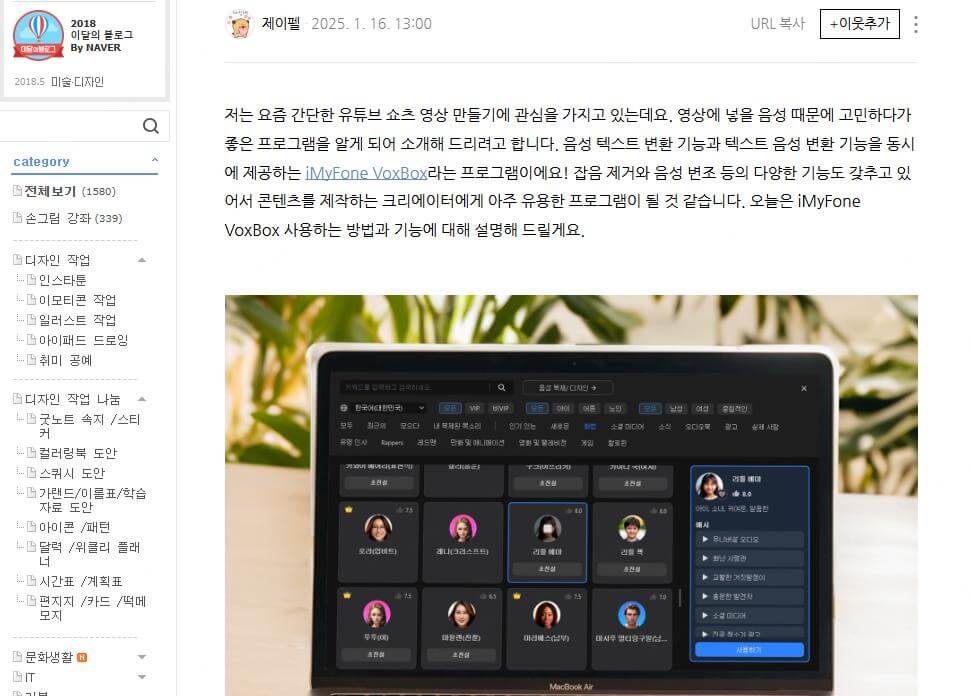Collapse the 디자인 작업 나눔 category group
Viewport: 971px width, 696px height.
(142, 399)
